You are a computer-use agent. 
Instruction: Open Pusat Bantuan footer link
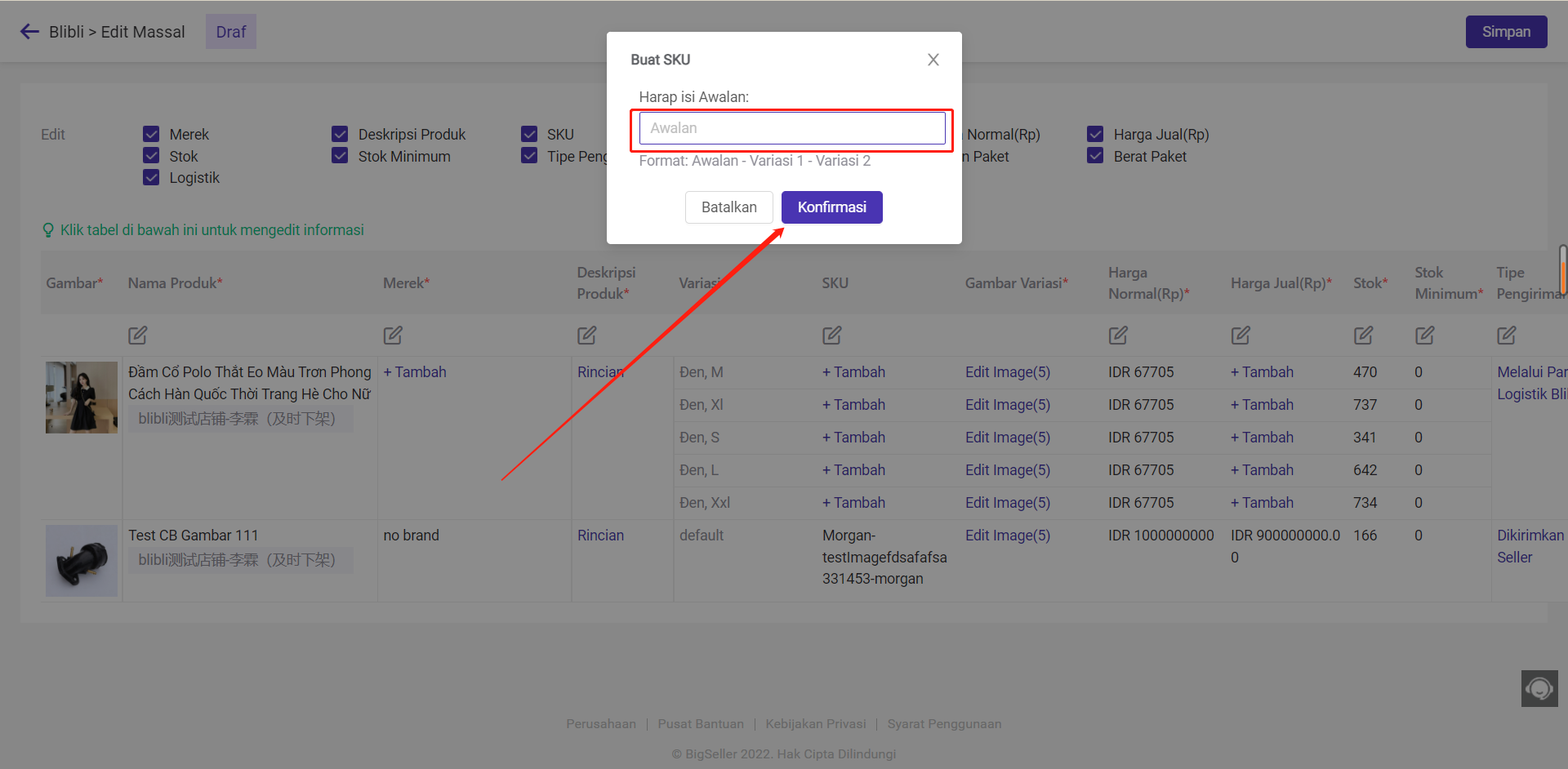point(701,724)
